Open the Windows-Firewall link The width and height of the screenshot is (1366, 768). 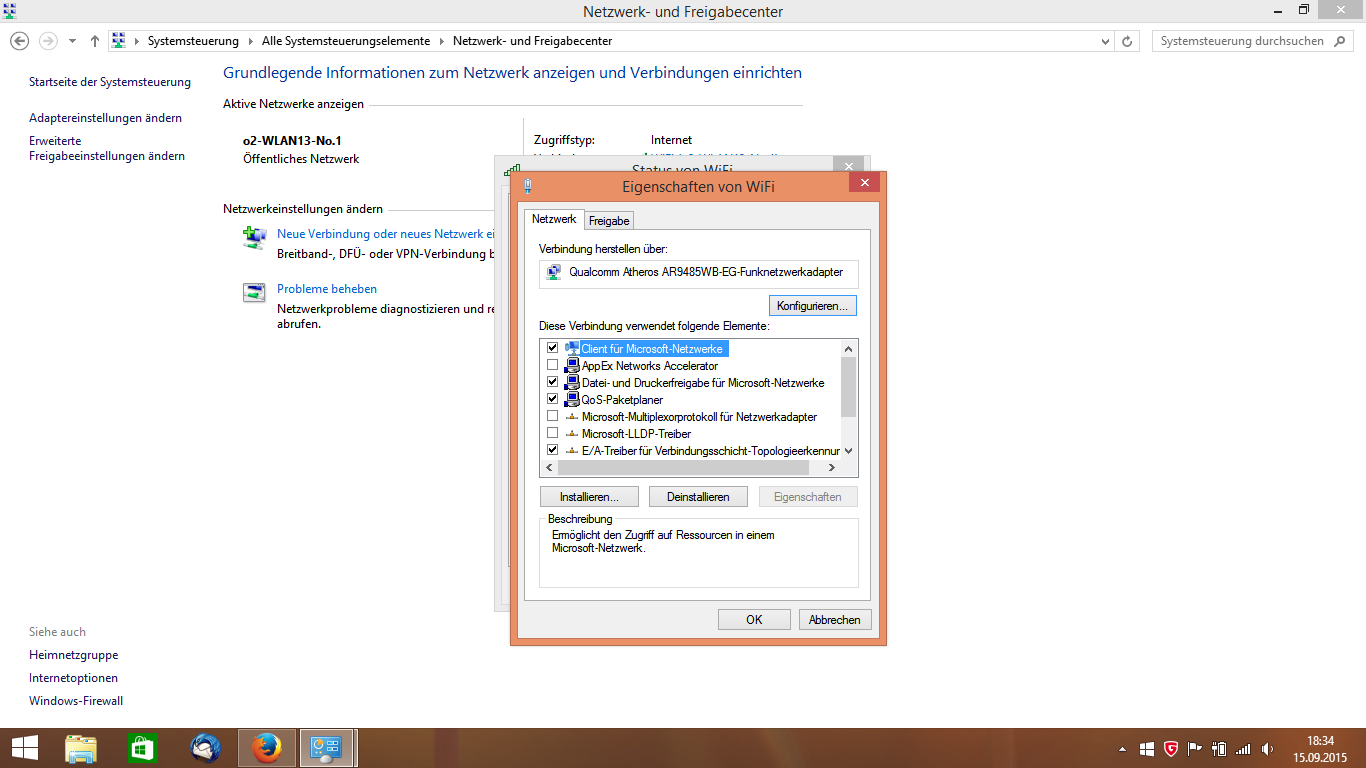click(76, 701)
